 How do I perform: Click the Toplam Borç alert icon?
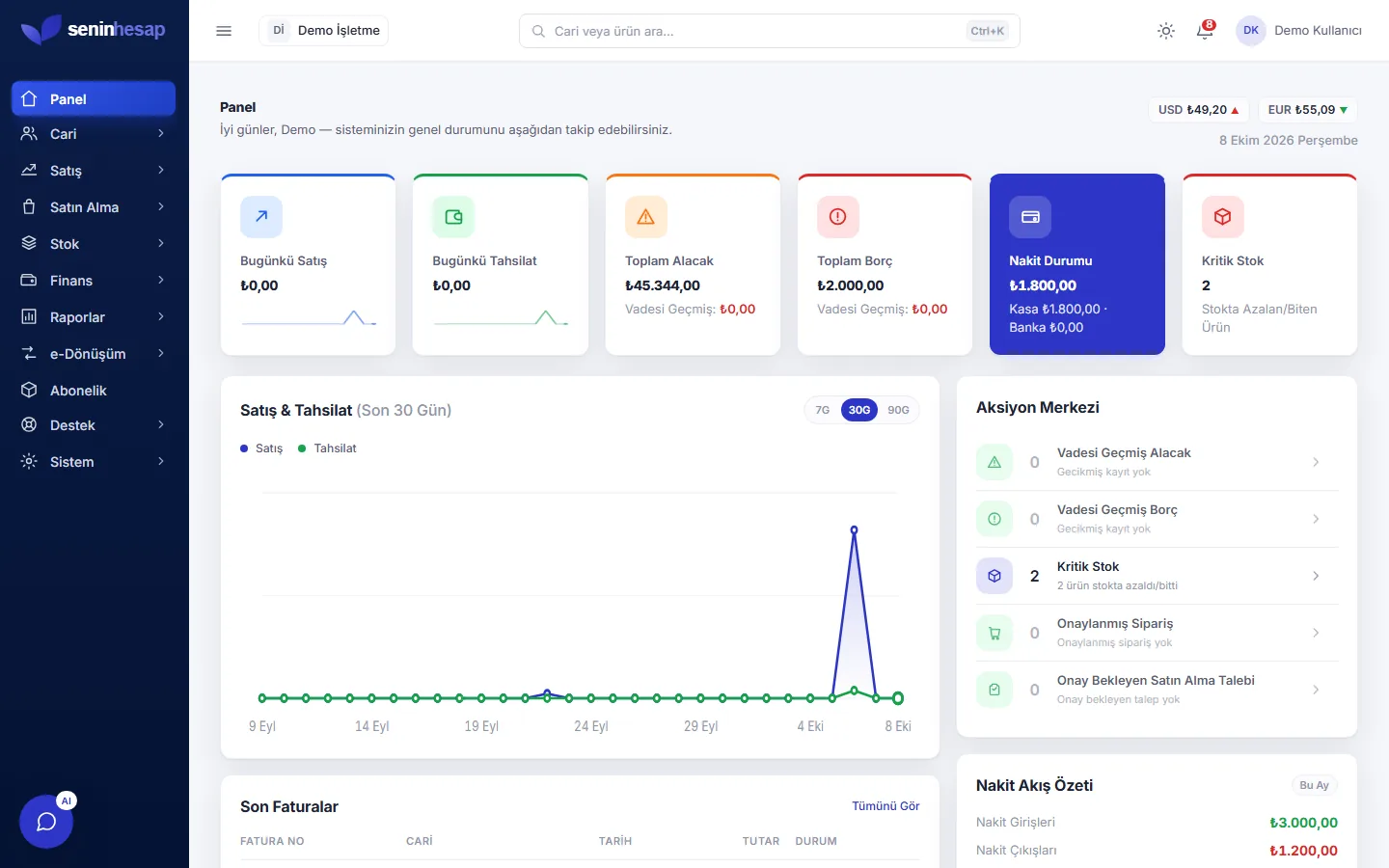tap(838, 217)
